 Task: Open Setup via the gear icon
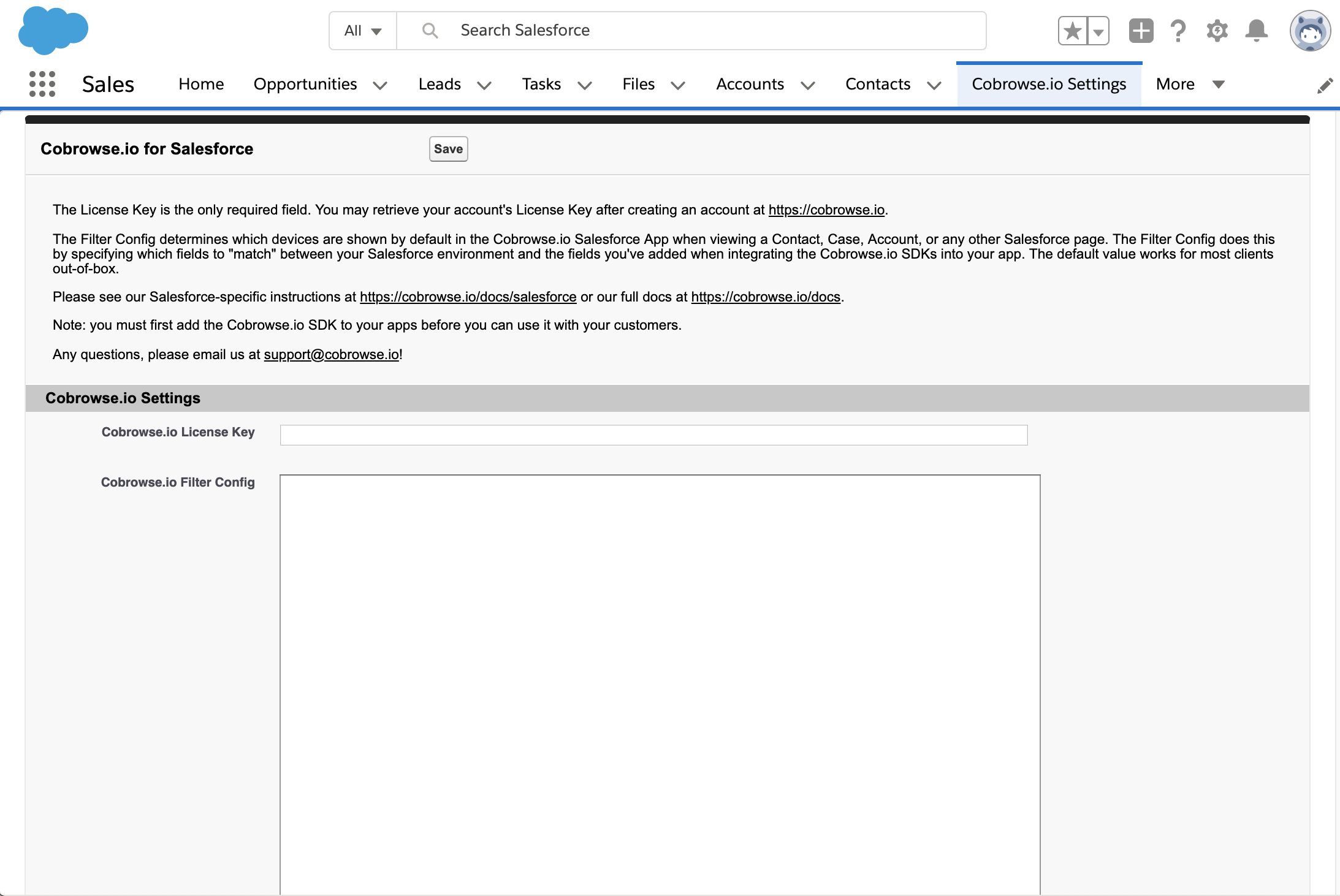click(x=1217, y=29)
